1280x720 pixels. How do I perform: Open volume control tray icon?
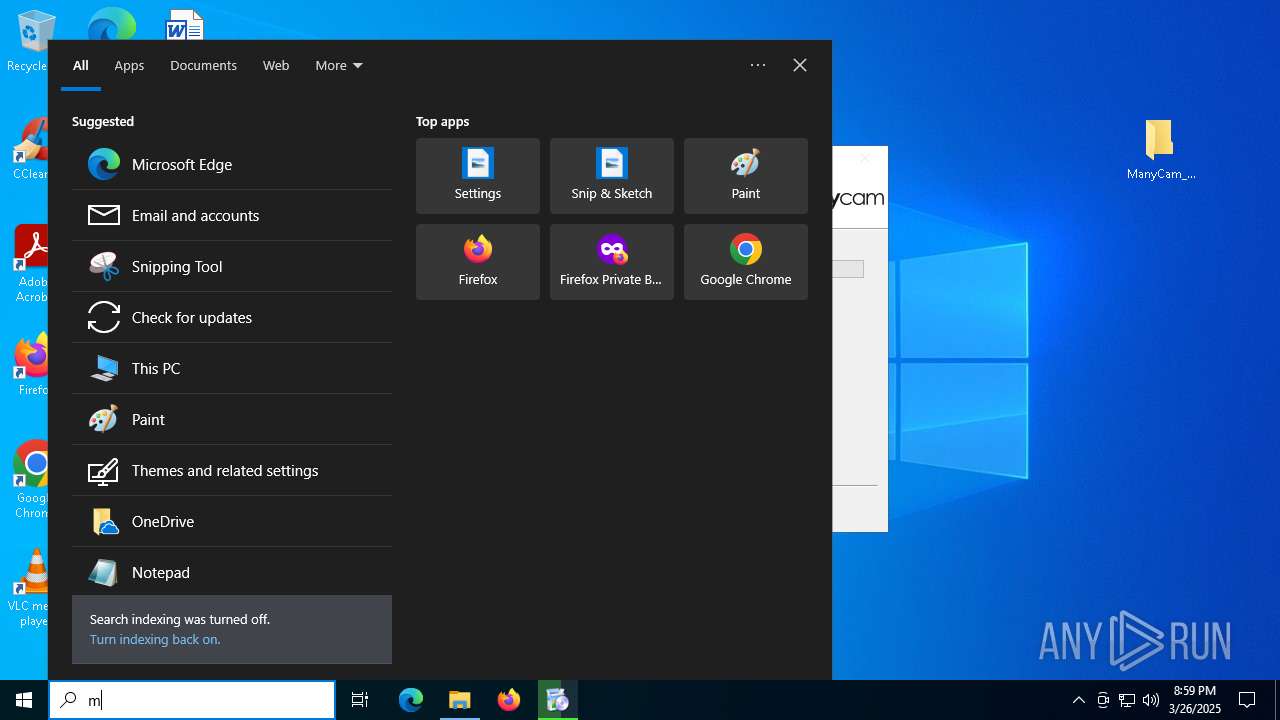point(1151,700)
